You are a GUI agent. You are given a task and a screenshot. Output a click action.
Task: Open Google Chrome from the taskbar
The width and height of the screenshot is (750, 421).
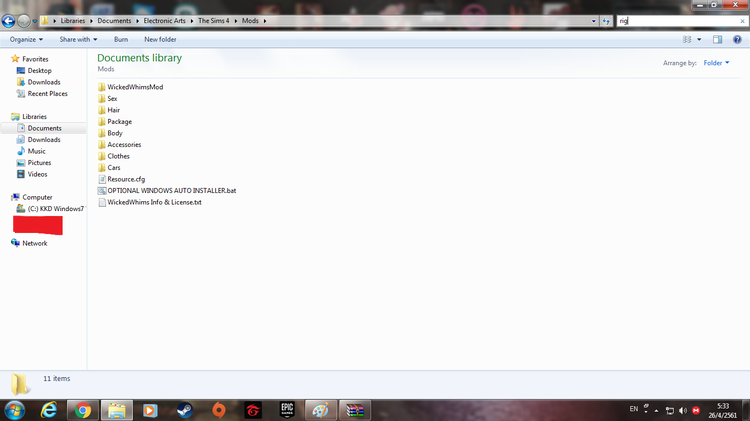coord(82,410)
